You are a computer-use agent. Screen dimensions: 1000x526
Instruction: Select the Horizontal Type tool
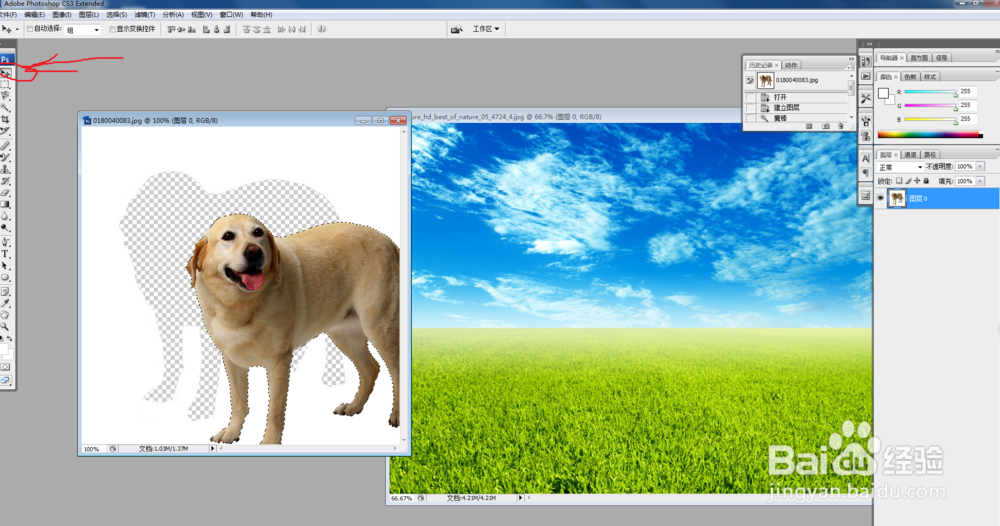[6, 254]
